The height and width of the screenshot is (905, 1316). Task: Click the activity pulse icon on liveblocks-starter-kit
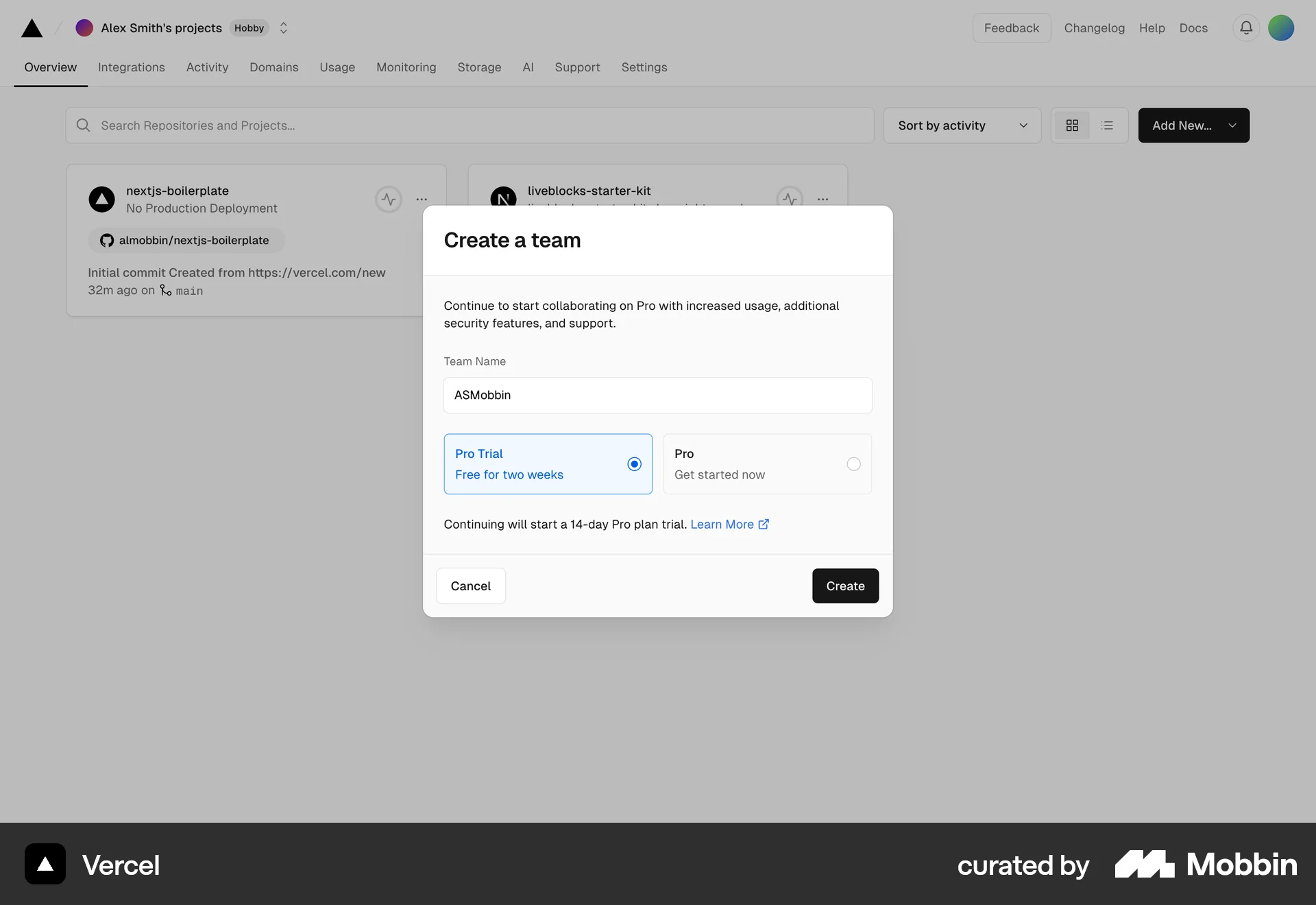790,198
